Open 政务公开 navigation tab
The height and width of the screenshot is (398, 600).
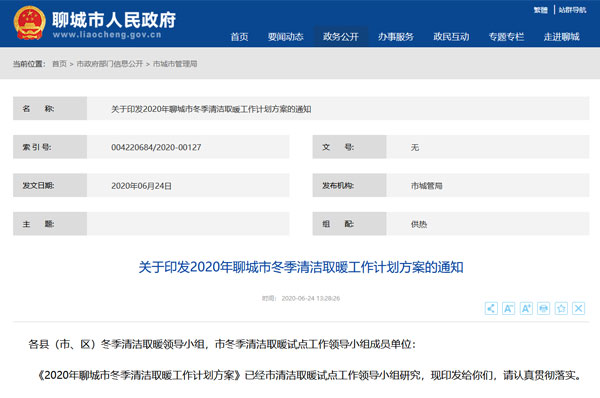coord(341,37)
